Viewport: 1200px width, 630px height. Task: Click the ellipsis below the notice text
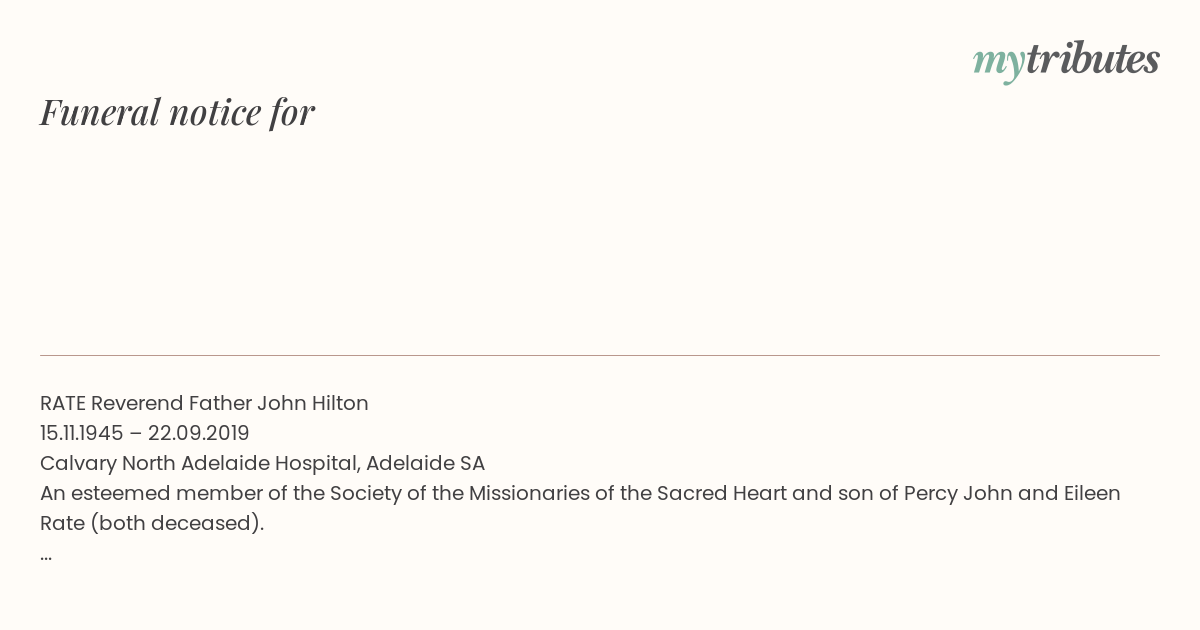(46, 554)
